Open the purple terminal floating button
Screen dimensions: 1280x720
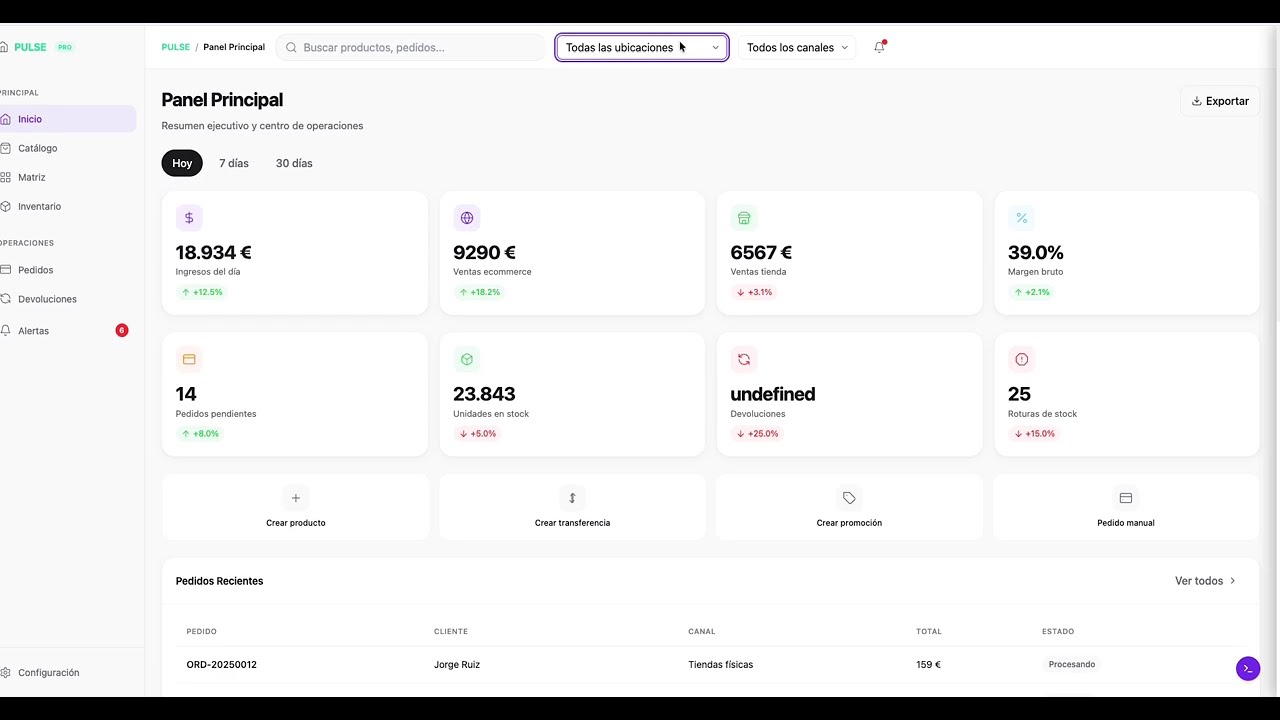coord(1247,669)
